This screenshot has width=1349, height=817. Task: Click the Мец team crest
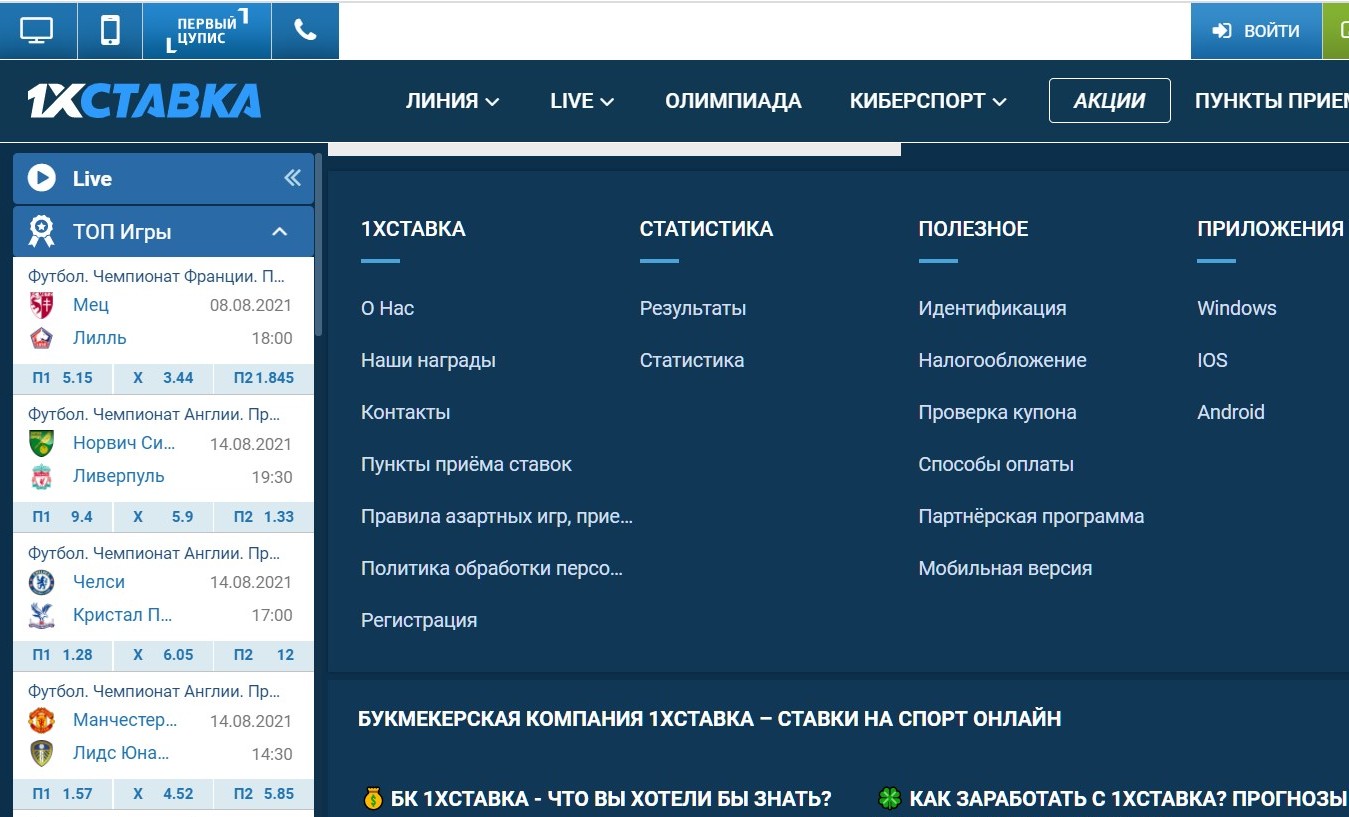point(41,305)
